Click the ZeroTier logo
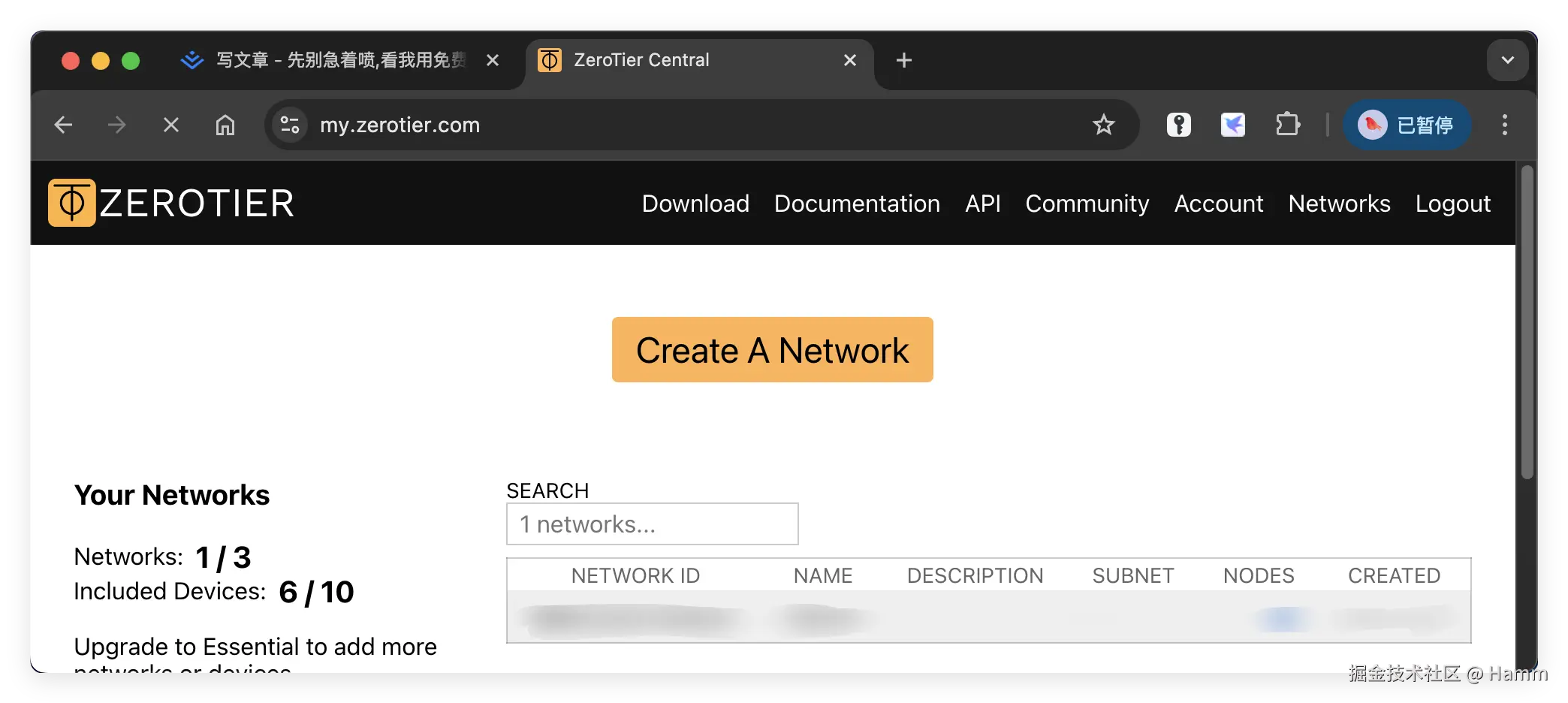 tap(171, 203)
